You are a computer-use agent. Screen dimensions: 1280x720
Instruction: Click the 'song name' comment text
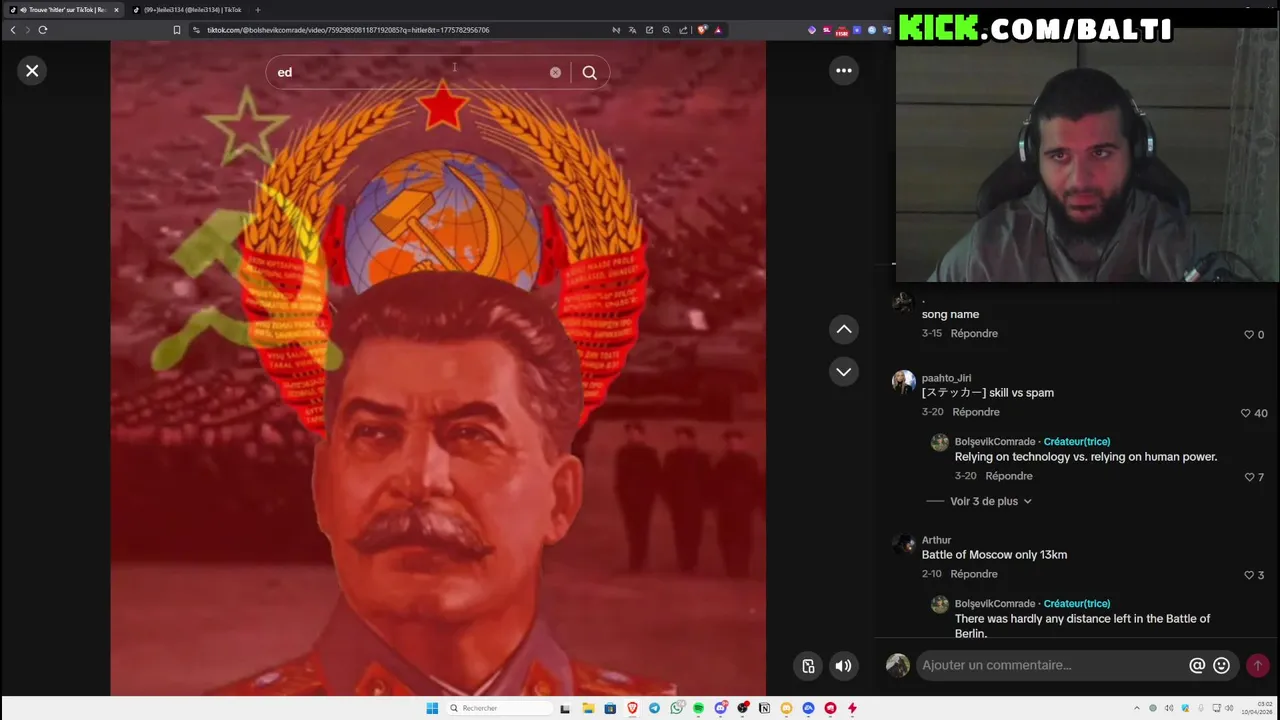pos(950,314)
